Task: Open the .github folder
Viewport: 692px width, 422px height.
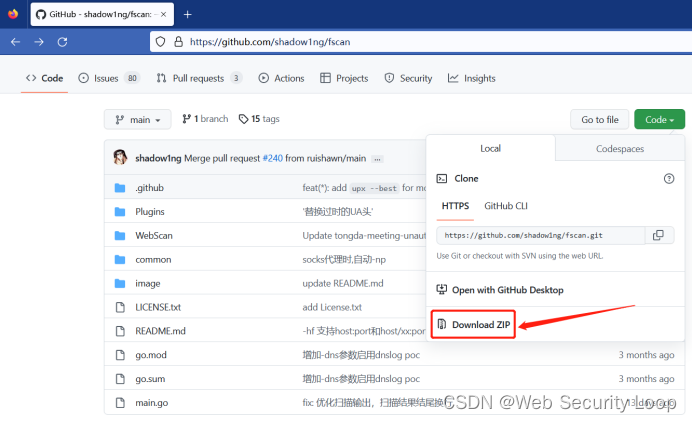Action: click(150, 188)
